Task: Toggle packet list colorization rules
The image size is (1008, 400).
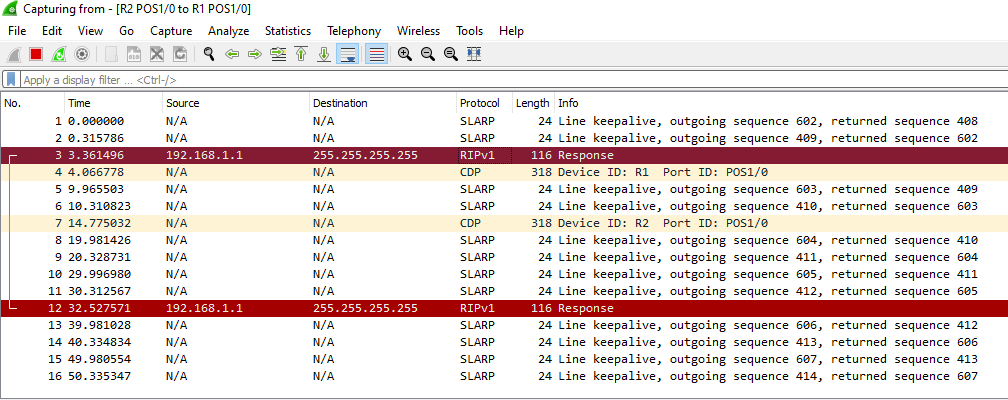Action: tap(376, 55)
